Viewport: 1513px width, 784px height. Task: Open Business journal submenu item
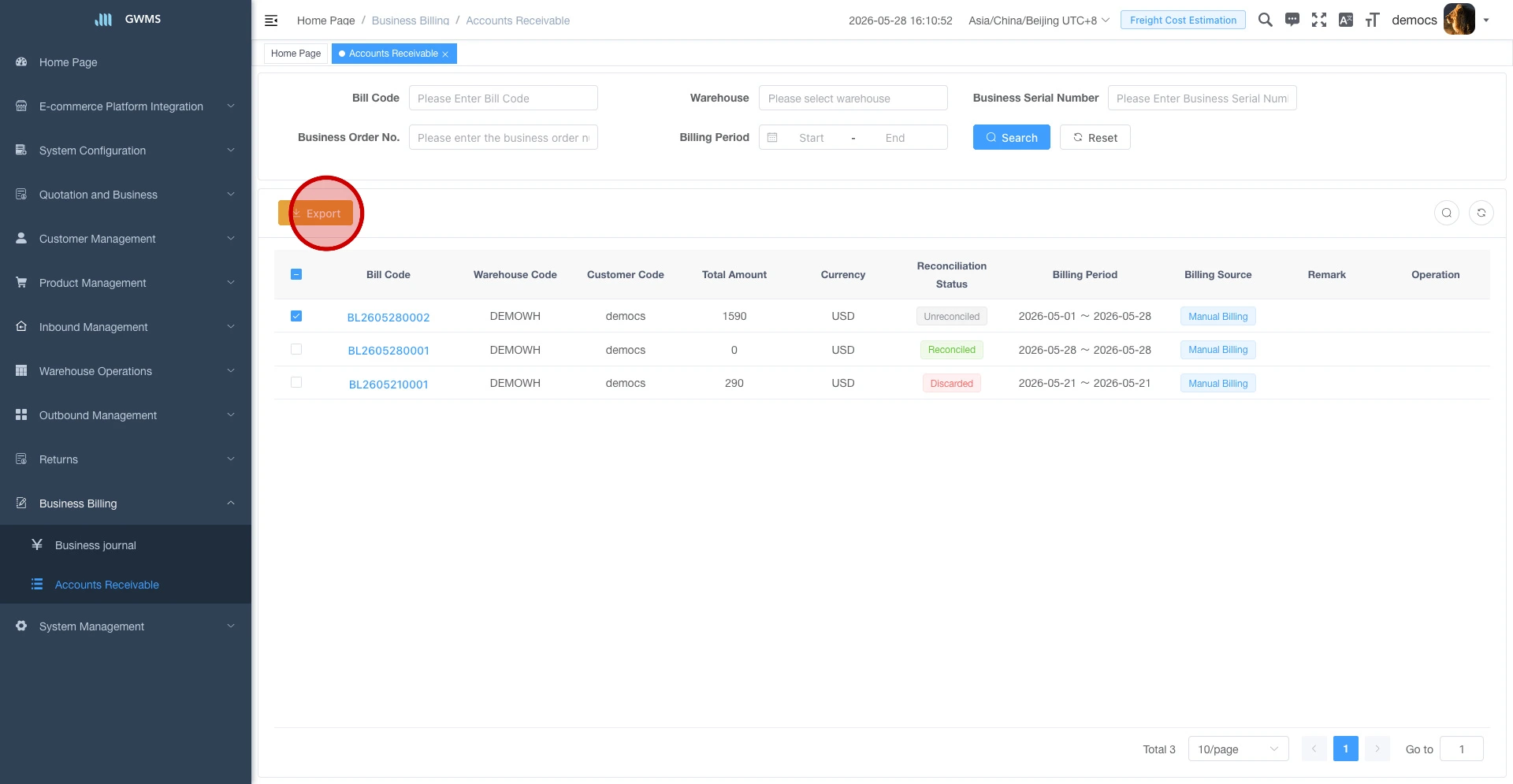(x=126, y=544)
